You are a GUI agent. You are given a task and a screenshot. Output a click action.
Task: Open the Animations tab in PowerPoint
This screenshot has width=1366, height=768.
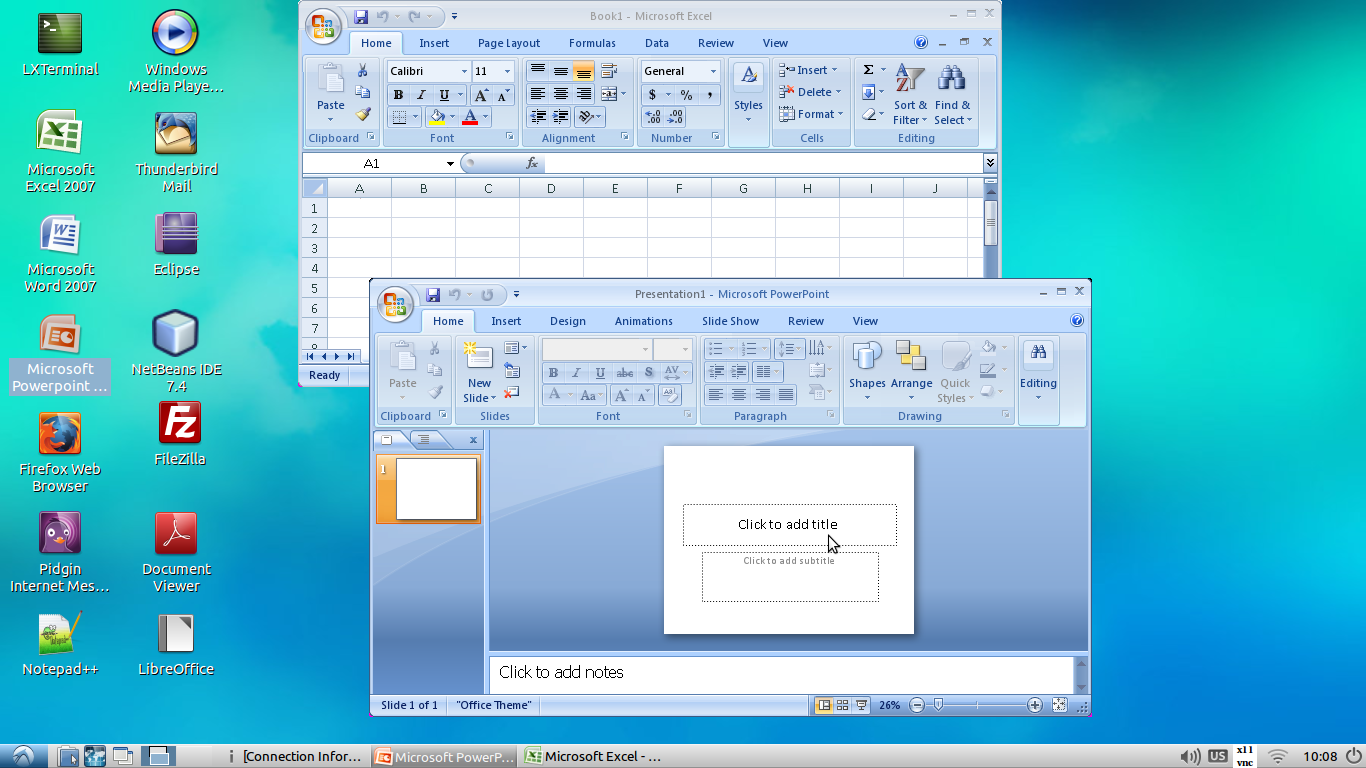coord(644,321)
